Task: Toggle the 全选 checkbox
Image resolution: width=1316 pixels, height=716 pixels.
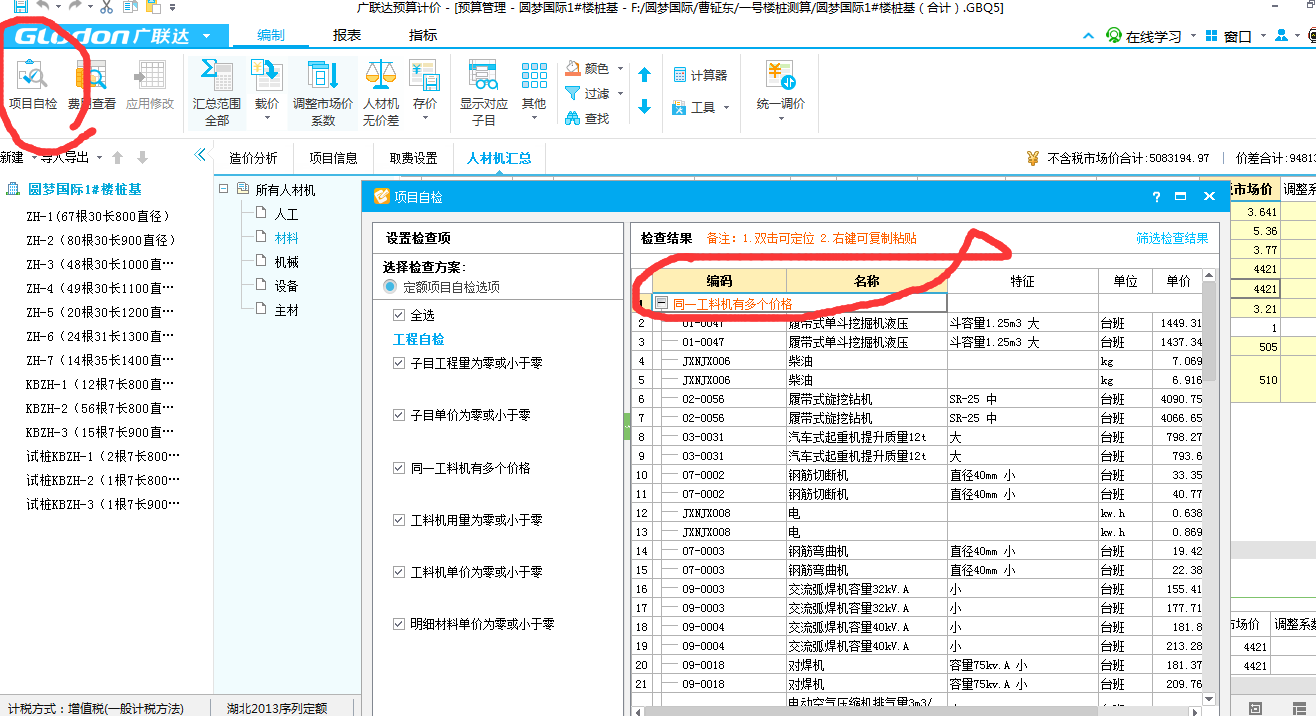Action: (x=400, y=315)
